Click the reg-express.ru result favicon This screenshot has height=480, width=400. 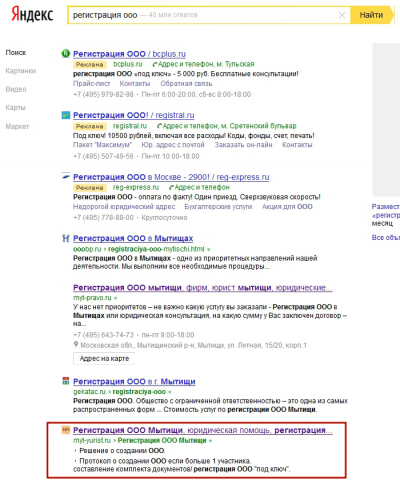point(66,176)
